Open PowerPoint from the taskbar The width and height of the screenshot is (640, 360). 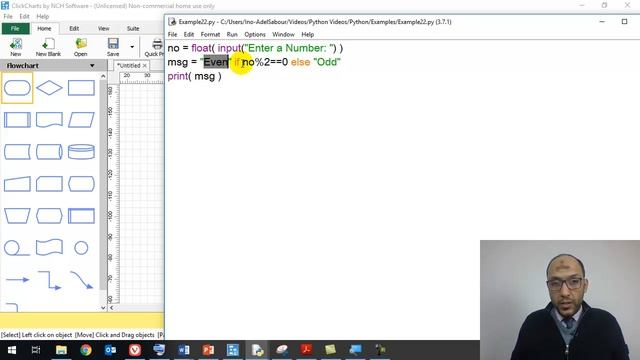pyautogui.click(x=208, y=350)
